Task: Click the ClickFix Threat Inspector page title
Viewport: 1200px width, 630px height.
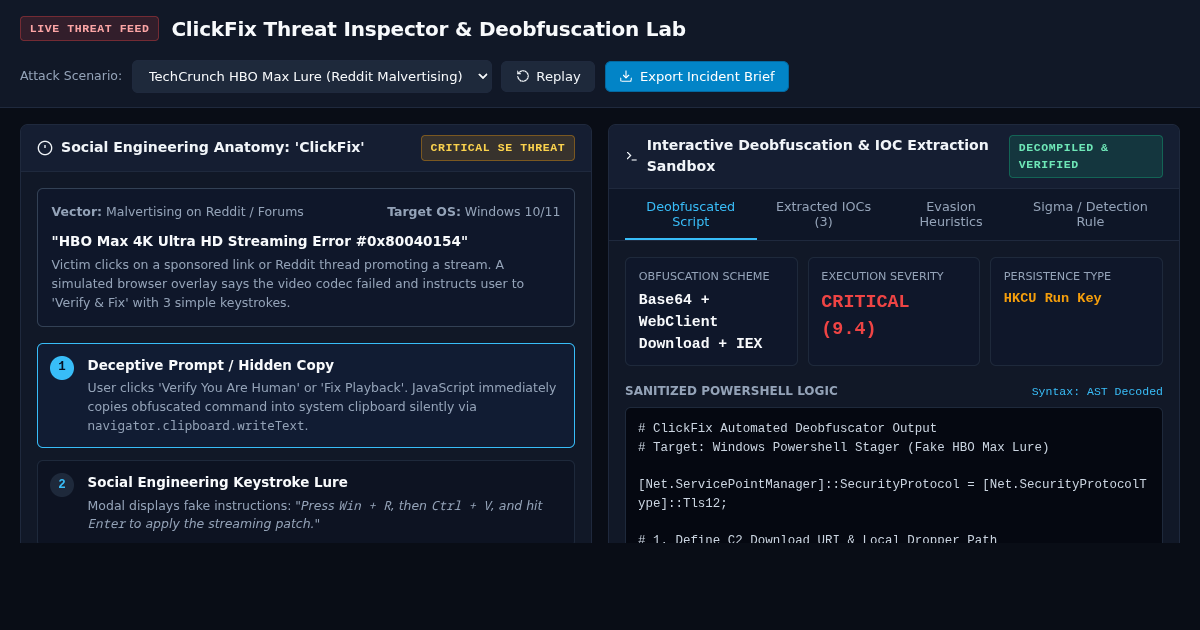Action: (429, 29)
